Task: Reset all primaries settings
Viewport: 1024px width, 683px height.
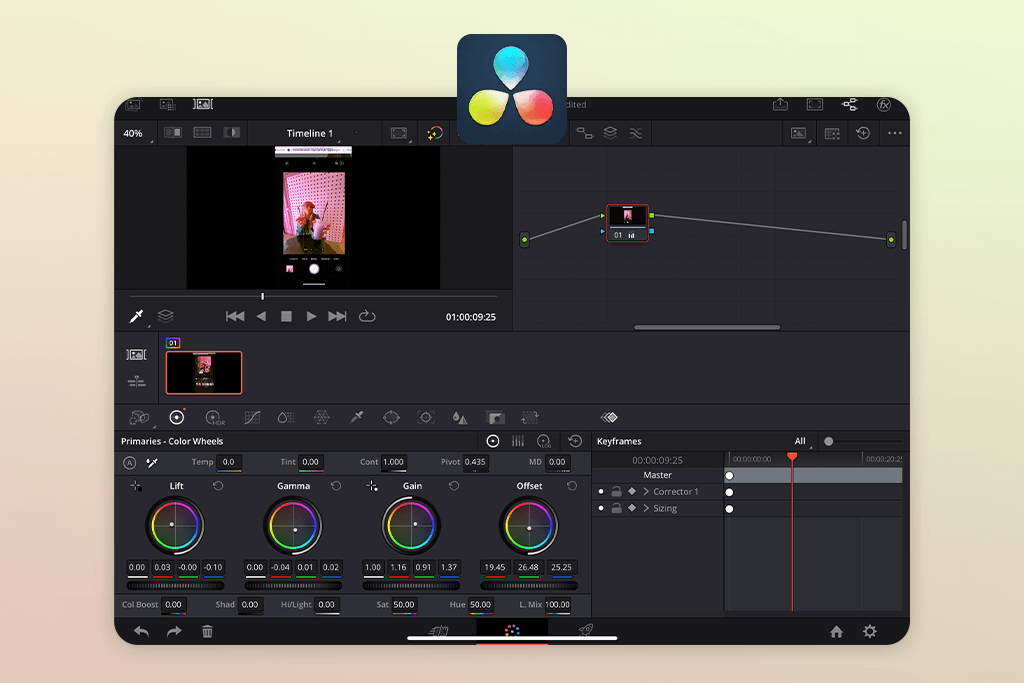Action: [x=575, y=441]
